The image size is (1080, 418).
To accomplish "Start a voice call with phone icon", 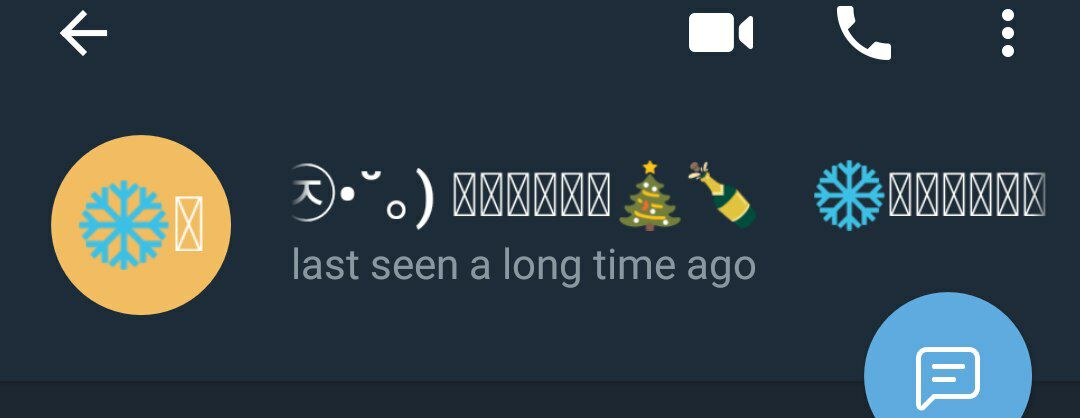I will point(864,33).
